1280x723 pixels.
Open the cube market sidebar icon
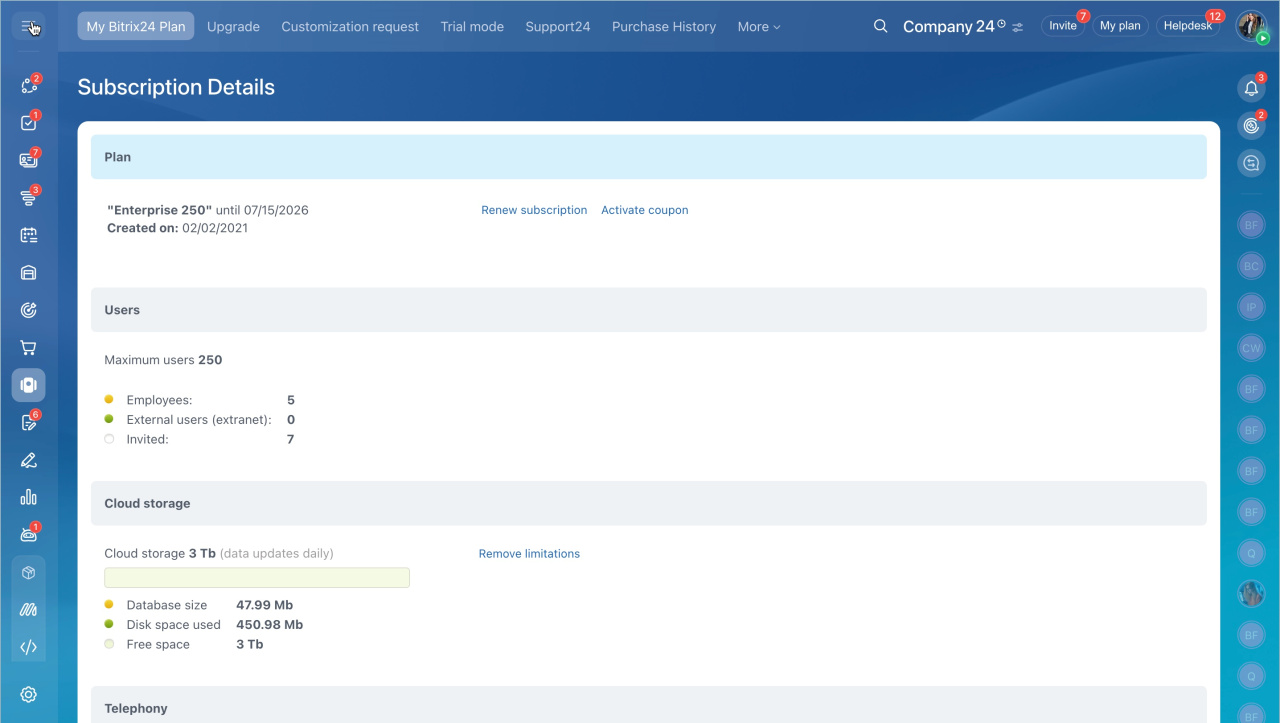28,573
